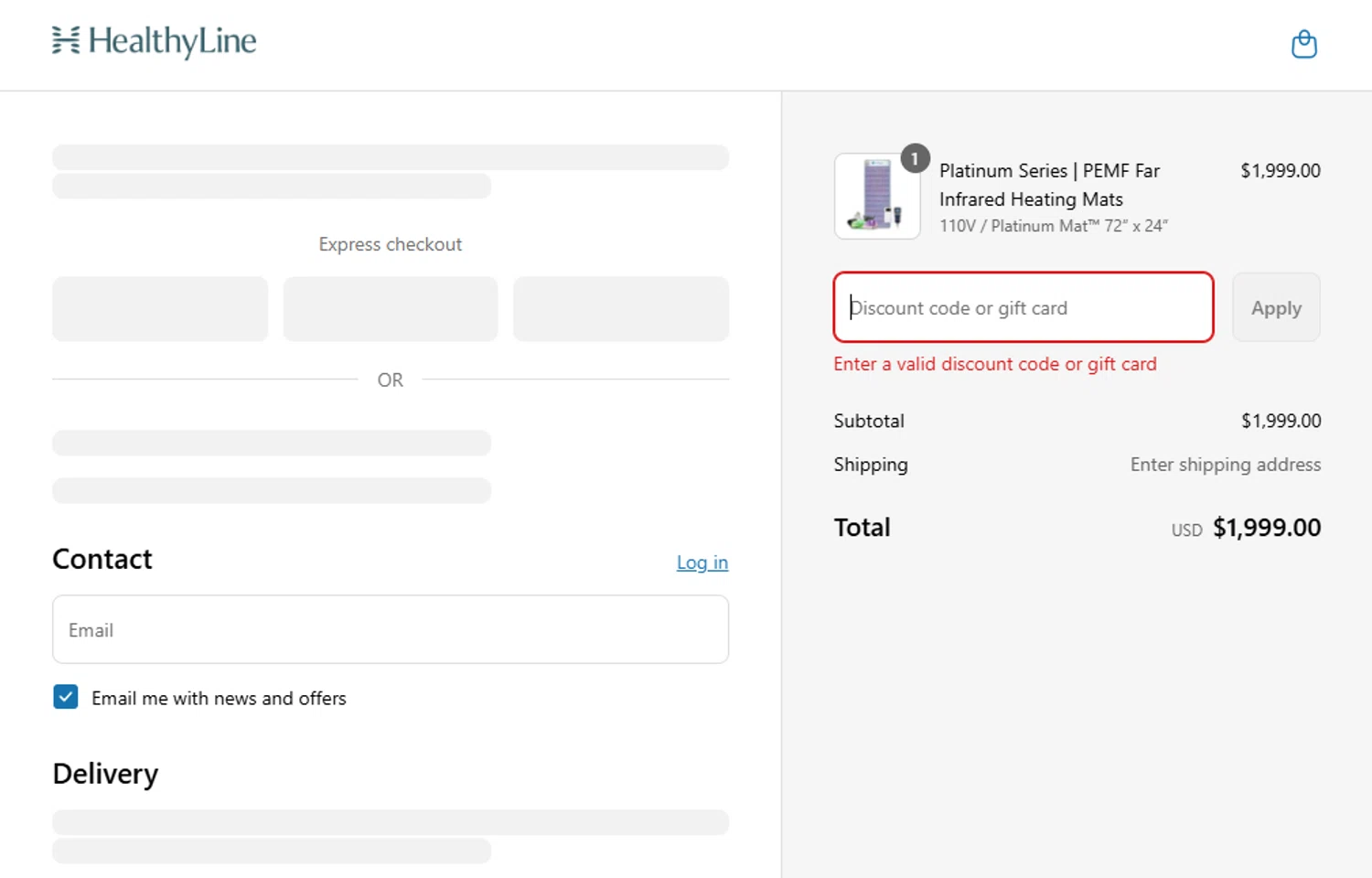Click the invalid discount code error message
The width and height of the screenshot is (1372, 878).
click(995, 364)
